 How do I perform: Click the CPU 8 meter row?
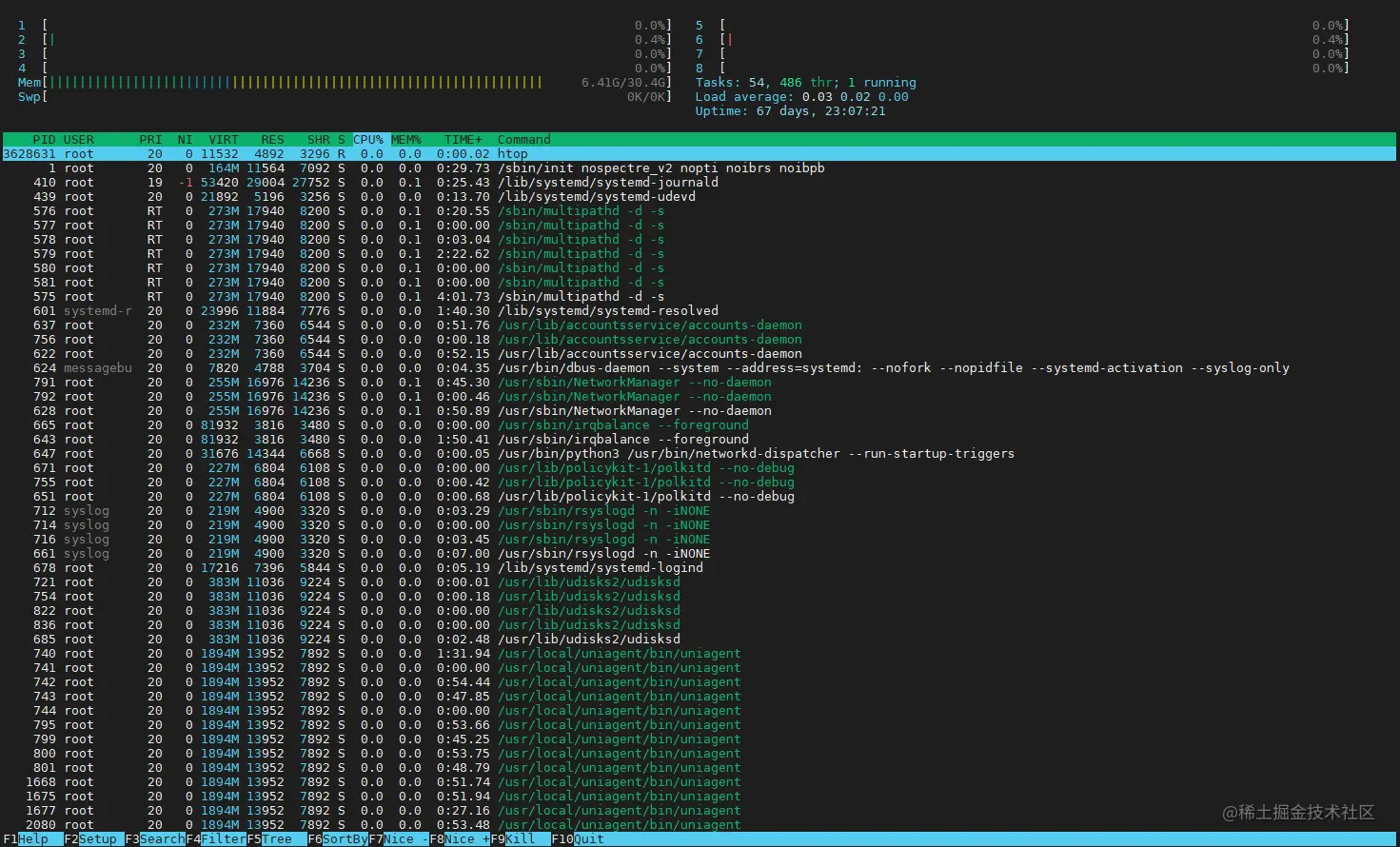point(1022,69)
